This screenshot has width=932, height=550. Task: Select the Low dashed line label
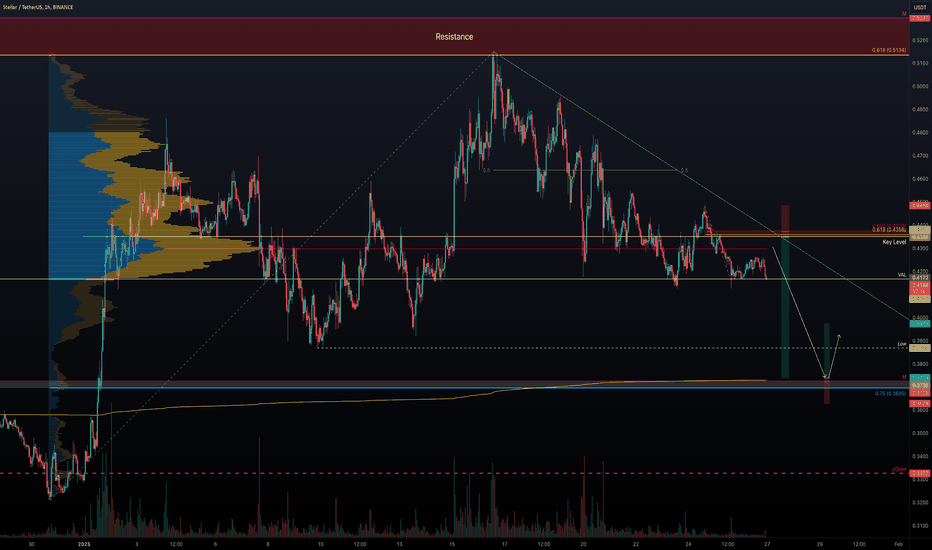[902, 344]
